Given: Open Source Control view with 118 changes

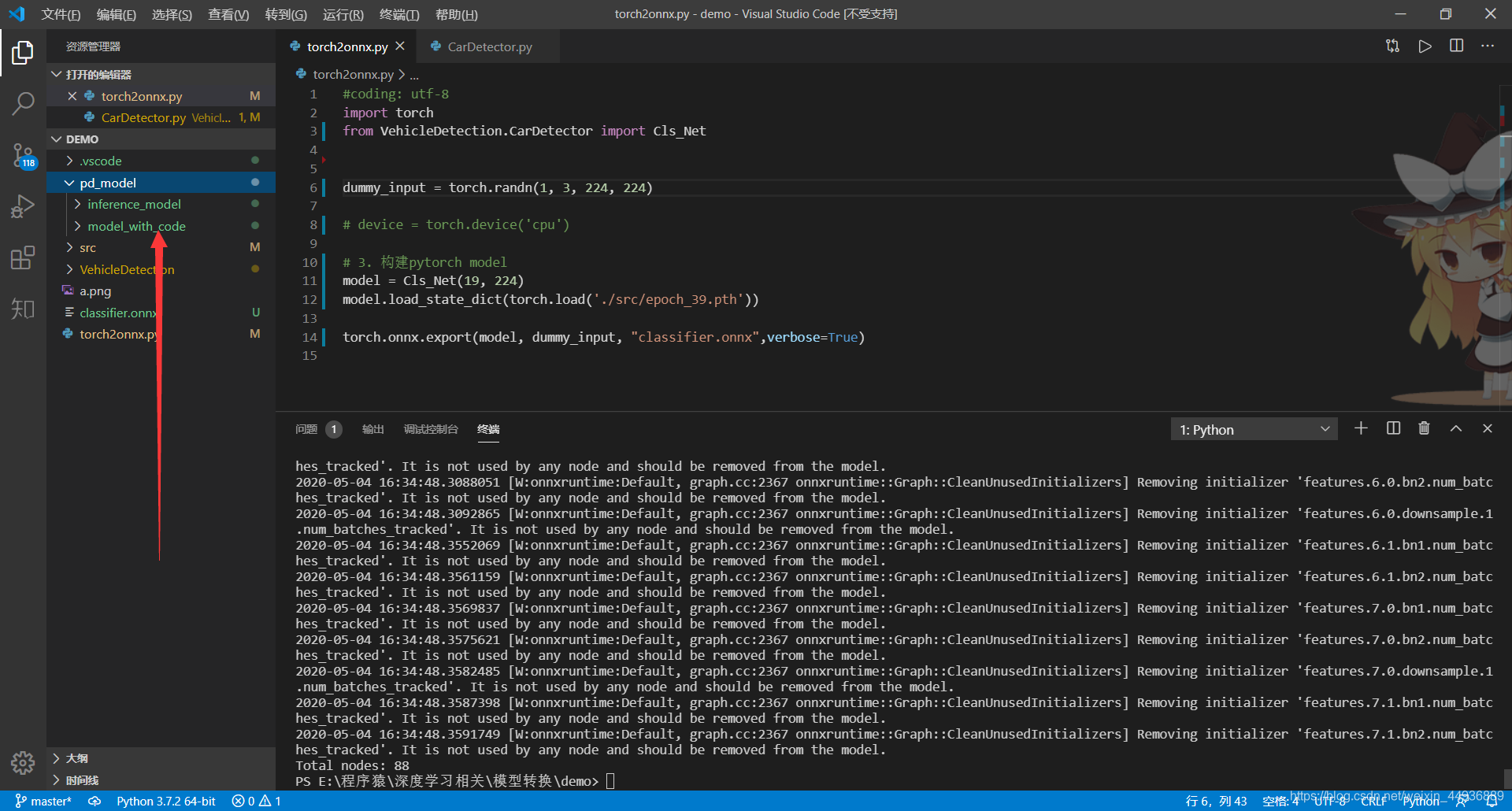Looking at the screenshot, I should coord(23,155).
